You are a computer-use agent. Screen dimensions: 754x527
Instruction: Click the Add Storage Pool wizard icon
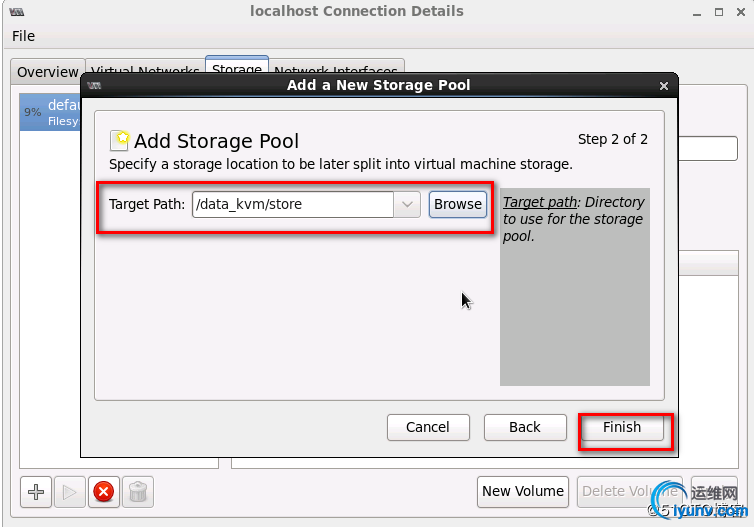coord(119,140)
